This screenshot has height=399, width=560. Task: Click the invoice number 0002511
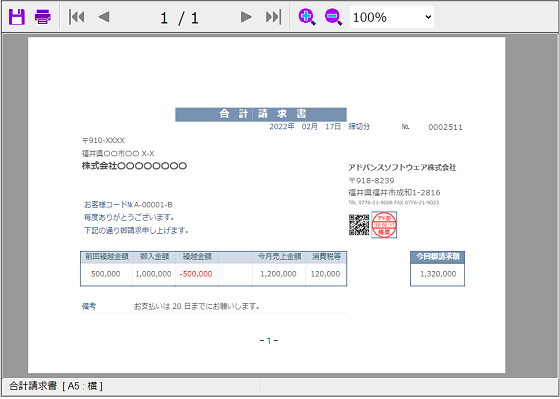click(445, 127)
